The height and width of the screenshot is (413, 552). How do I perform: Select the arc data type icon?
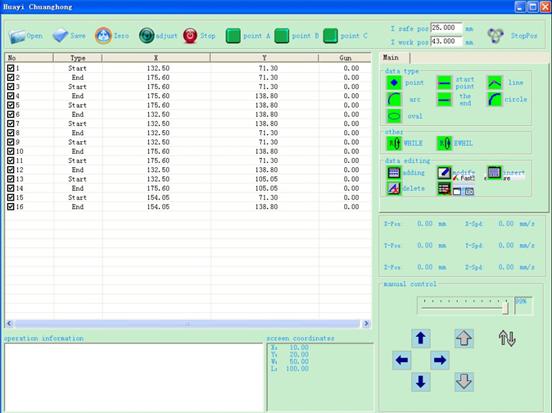pyautogui.click(x=394, y=100)
